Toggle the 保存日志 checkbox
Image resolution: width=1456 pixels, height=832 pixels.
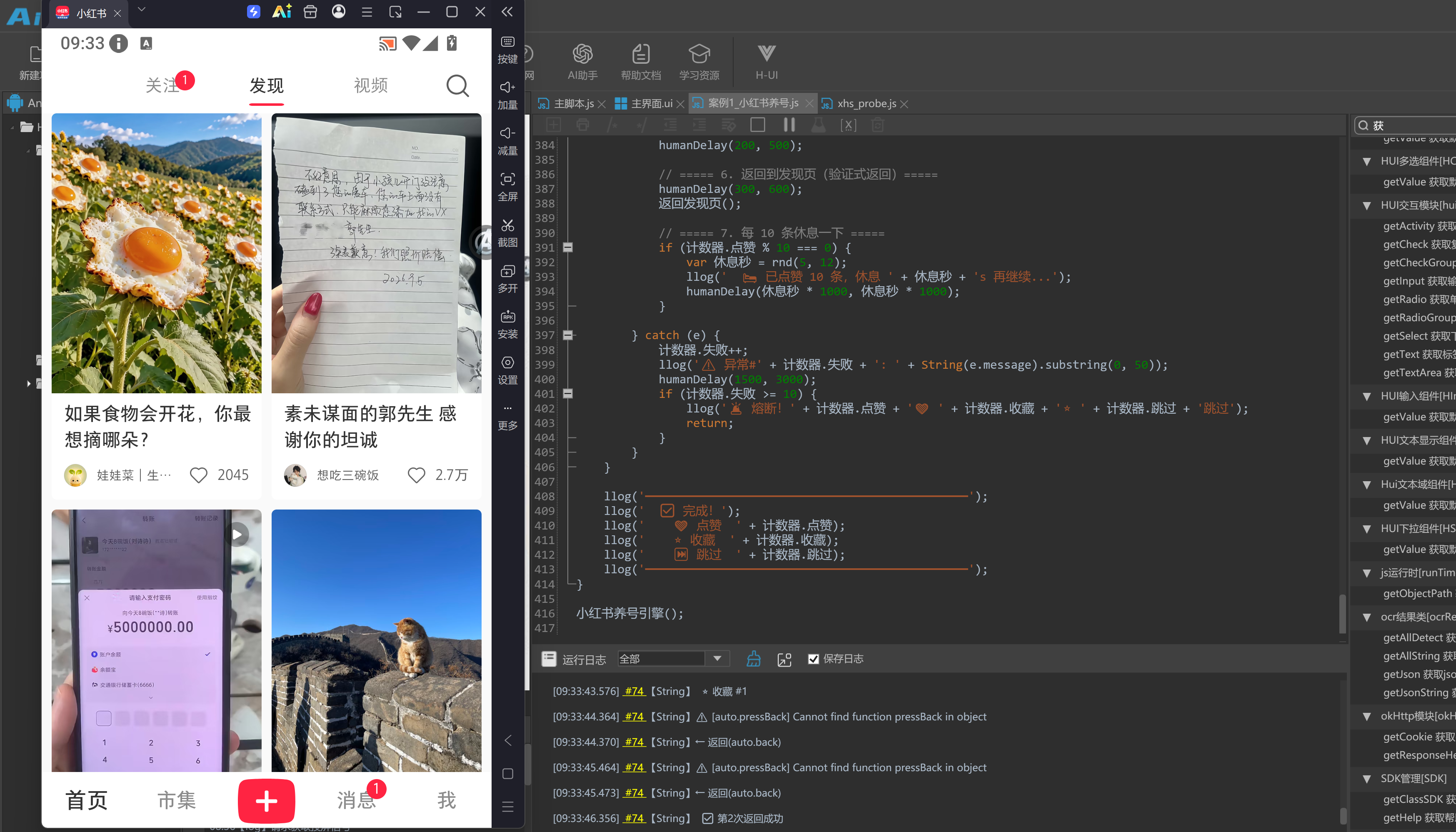813,659
